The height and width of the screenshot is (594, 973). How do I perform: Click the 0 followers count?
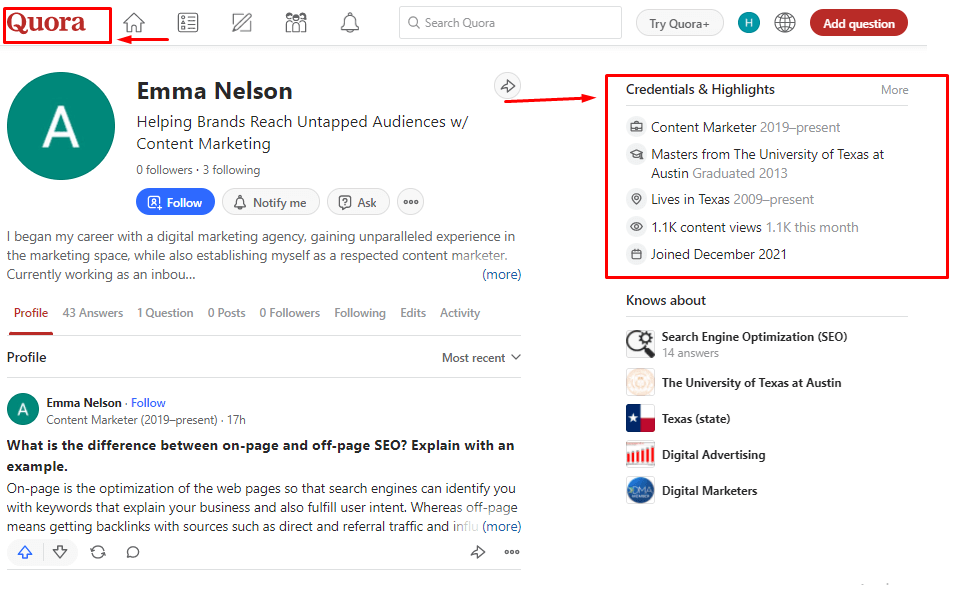tap(164, 170)
